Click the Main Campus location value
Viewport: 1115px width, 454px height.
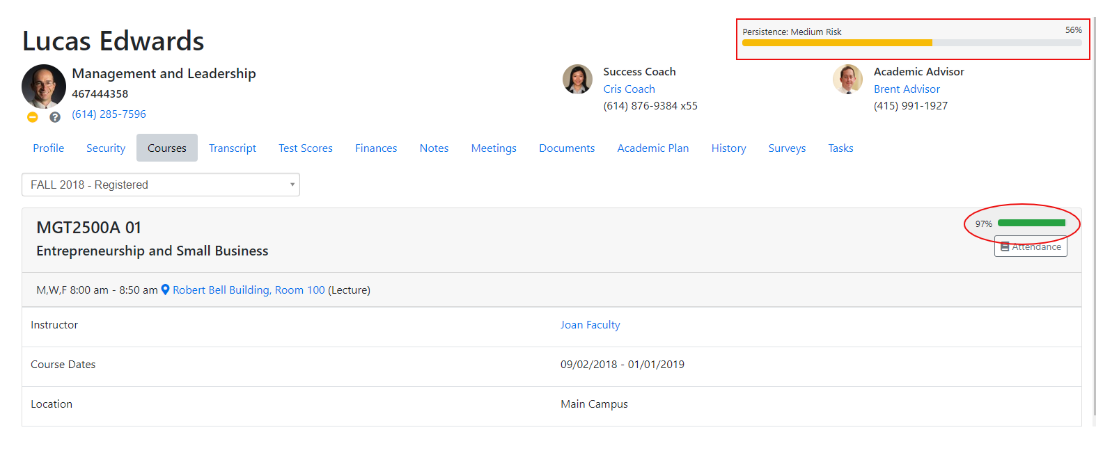click(594, 404)
